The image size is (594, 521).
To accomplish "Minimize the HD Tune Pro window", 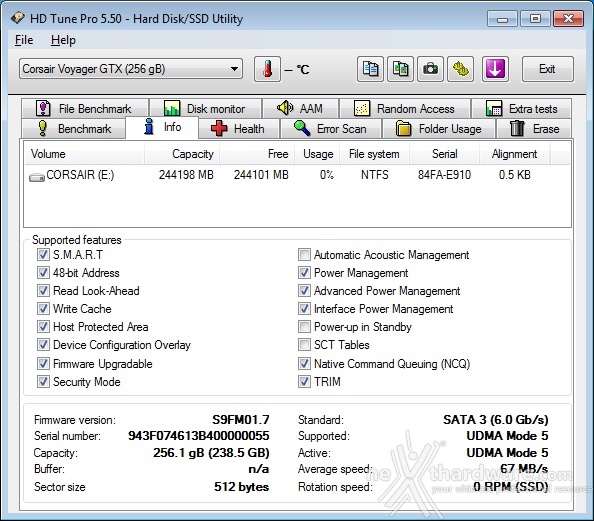I will (x=502, y=19).
